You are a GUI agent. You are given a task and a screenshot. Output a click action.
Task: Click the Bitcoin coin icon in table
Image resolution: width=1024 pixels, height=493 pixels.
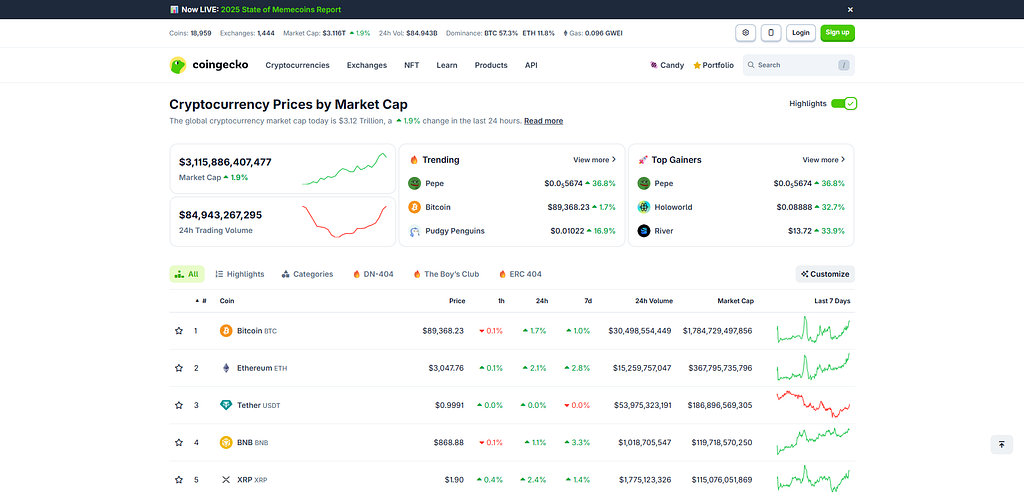pyautogui.click(x=226, y=331)
